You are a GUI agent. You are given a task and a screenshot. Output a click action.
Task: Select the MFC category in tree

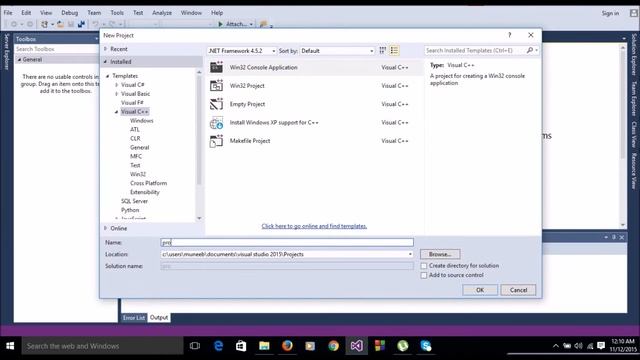tap(136, 156)
